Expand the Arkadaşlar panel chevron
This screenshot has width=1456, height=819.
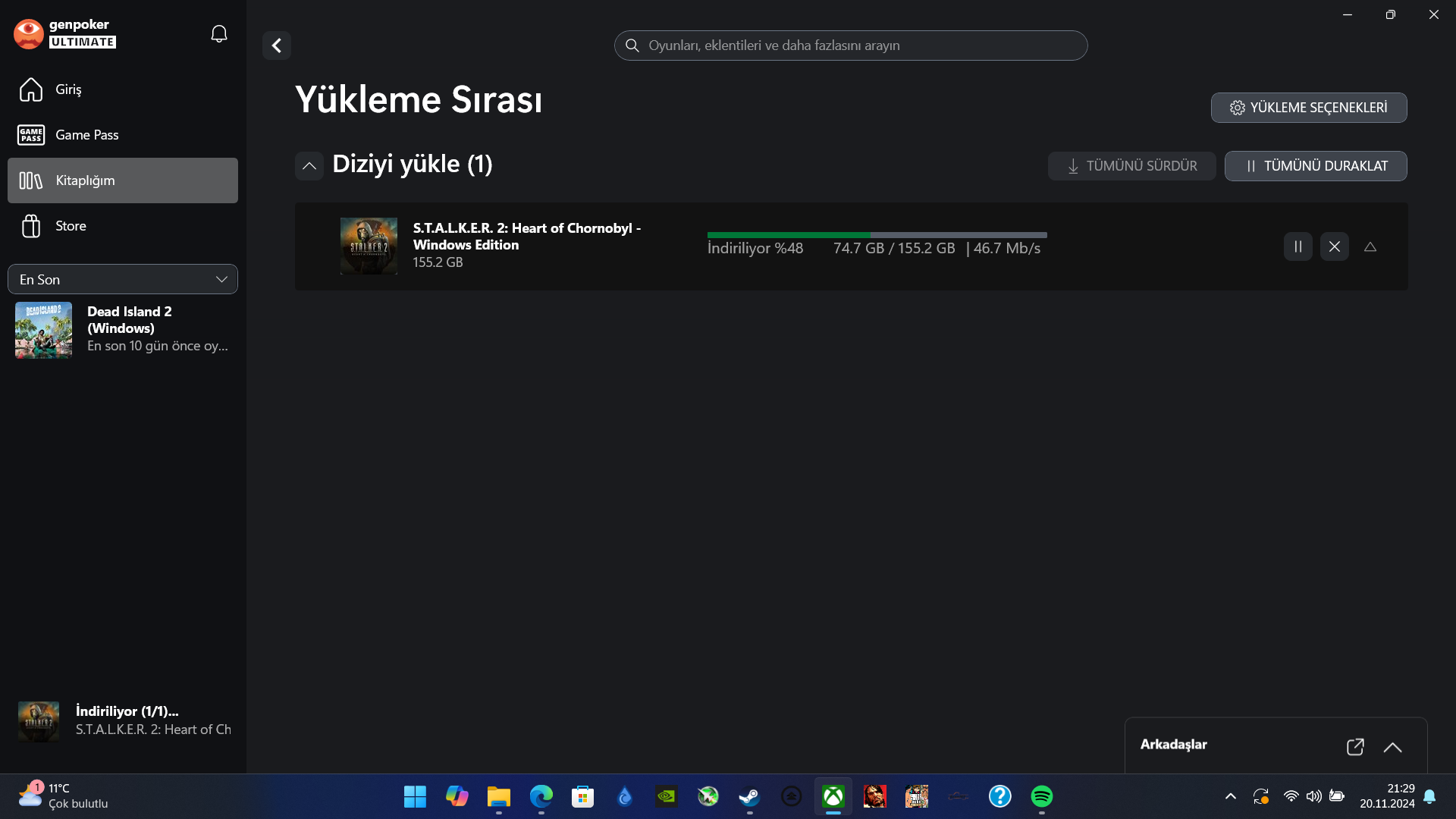click(x=1392, y=747)
